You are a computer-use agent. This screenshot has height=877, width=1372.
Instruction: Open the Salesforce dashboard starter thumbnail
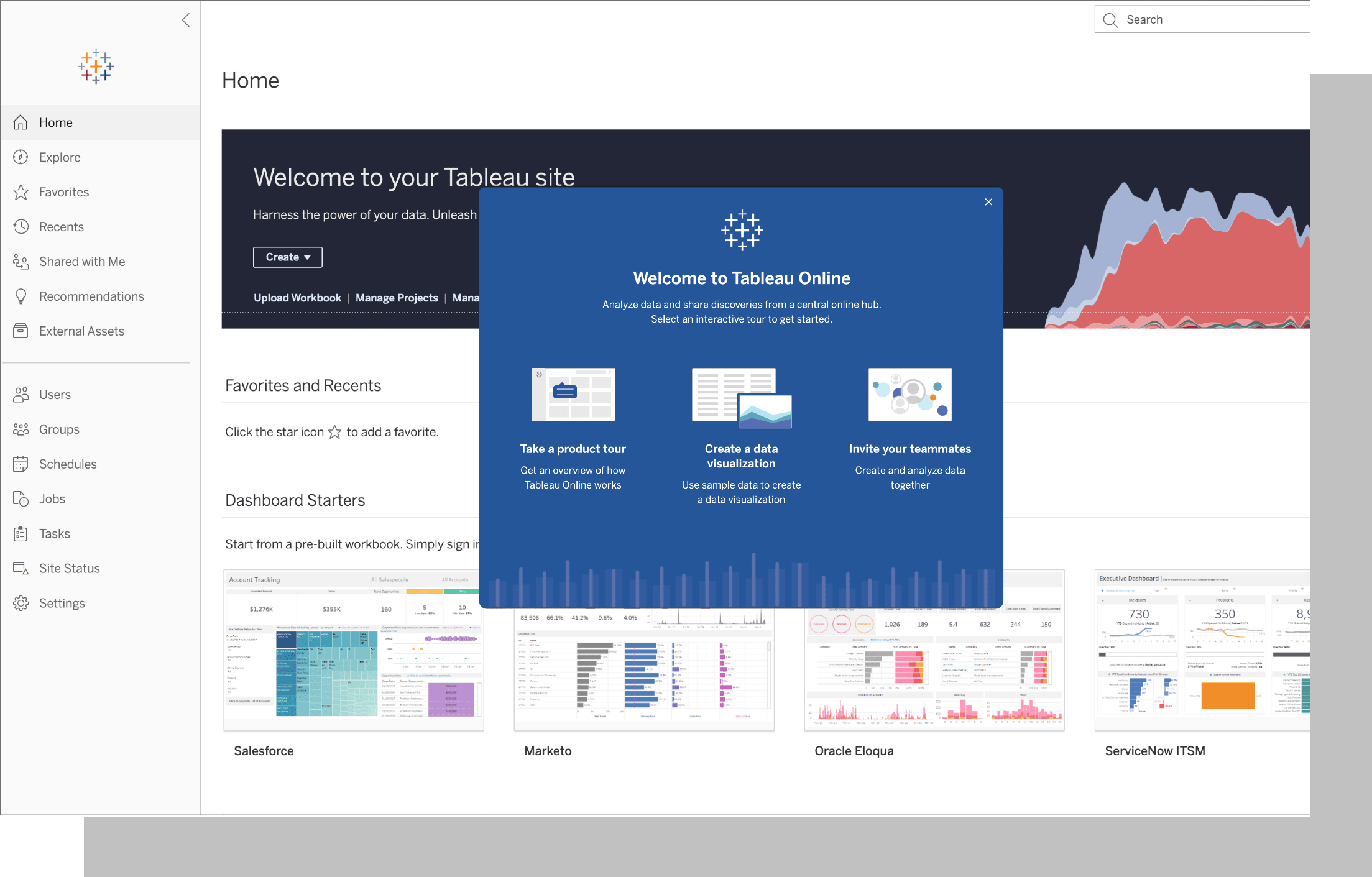(354, 650)
